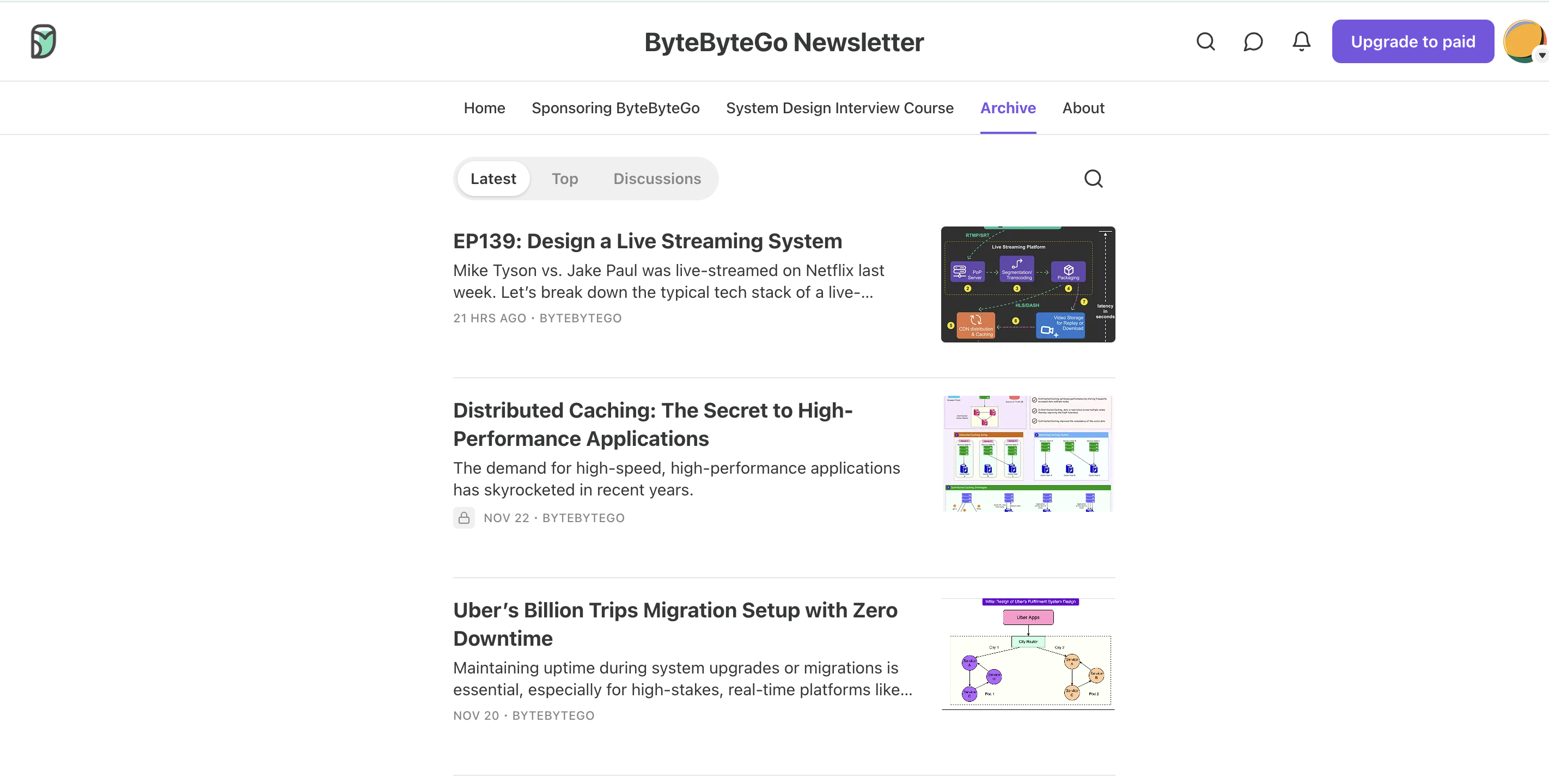Go to the Home tab
Screen dimensions: 1549x784
(x=484, y=108)
